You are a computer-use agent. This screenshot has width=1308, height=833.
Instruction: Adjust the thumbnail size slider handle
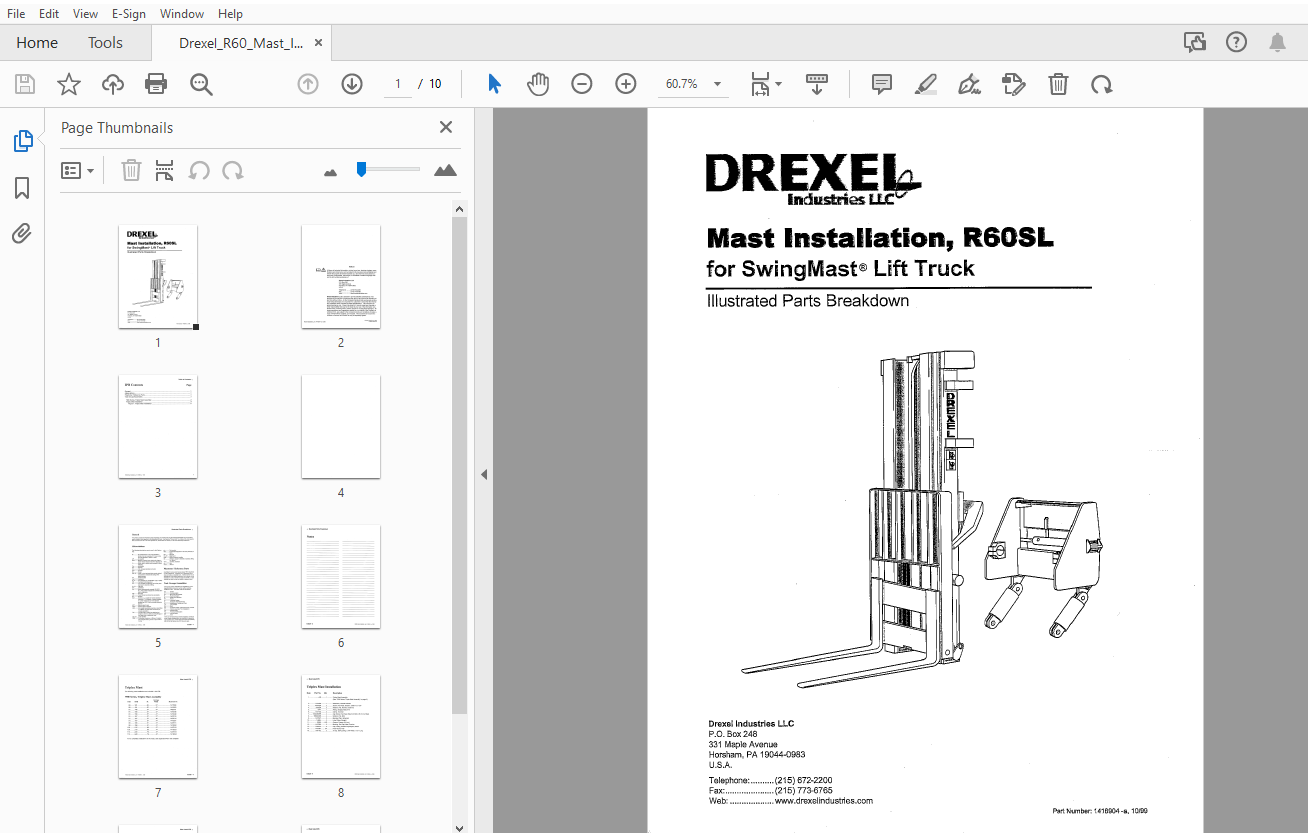coord(361,170)
